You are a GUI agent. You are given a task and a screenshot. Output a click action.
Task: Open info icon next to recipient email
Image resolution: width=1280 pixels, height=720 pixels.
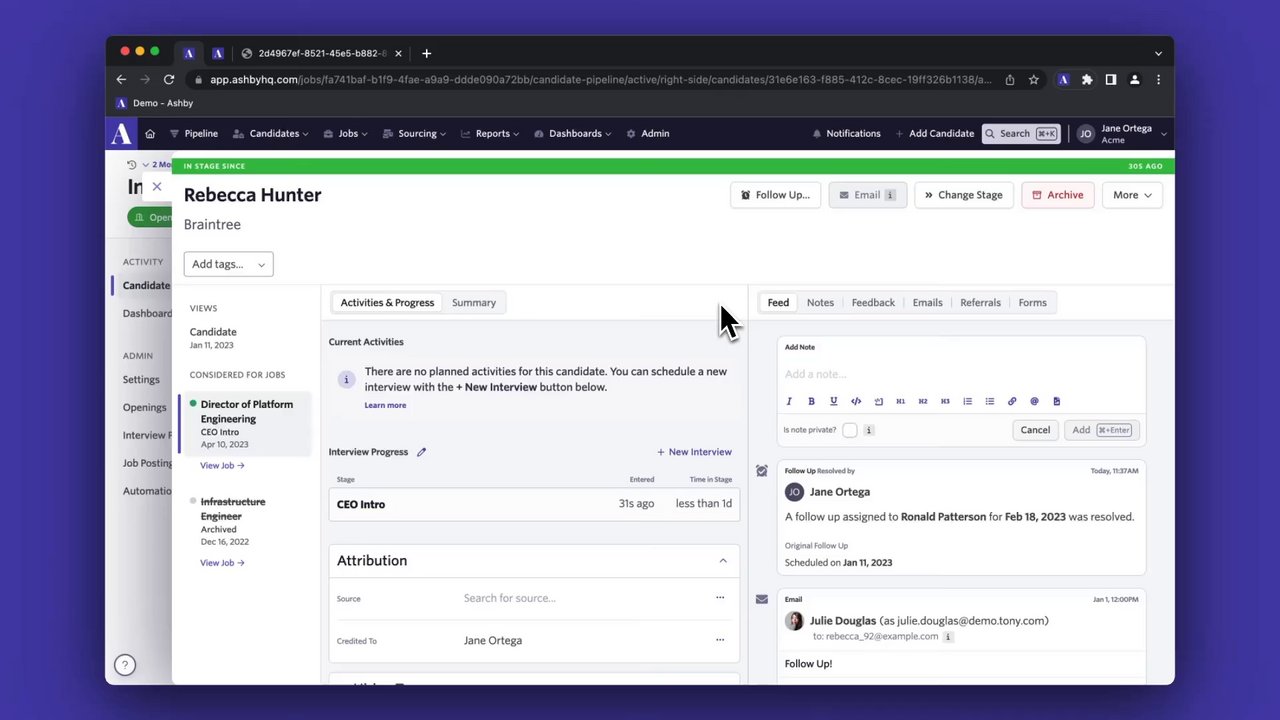(948, 636)
